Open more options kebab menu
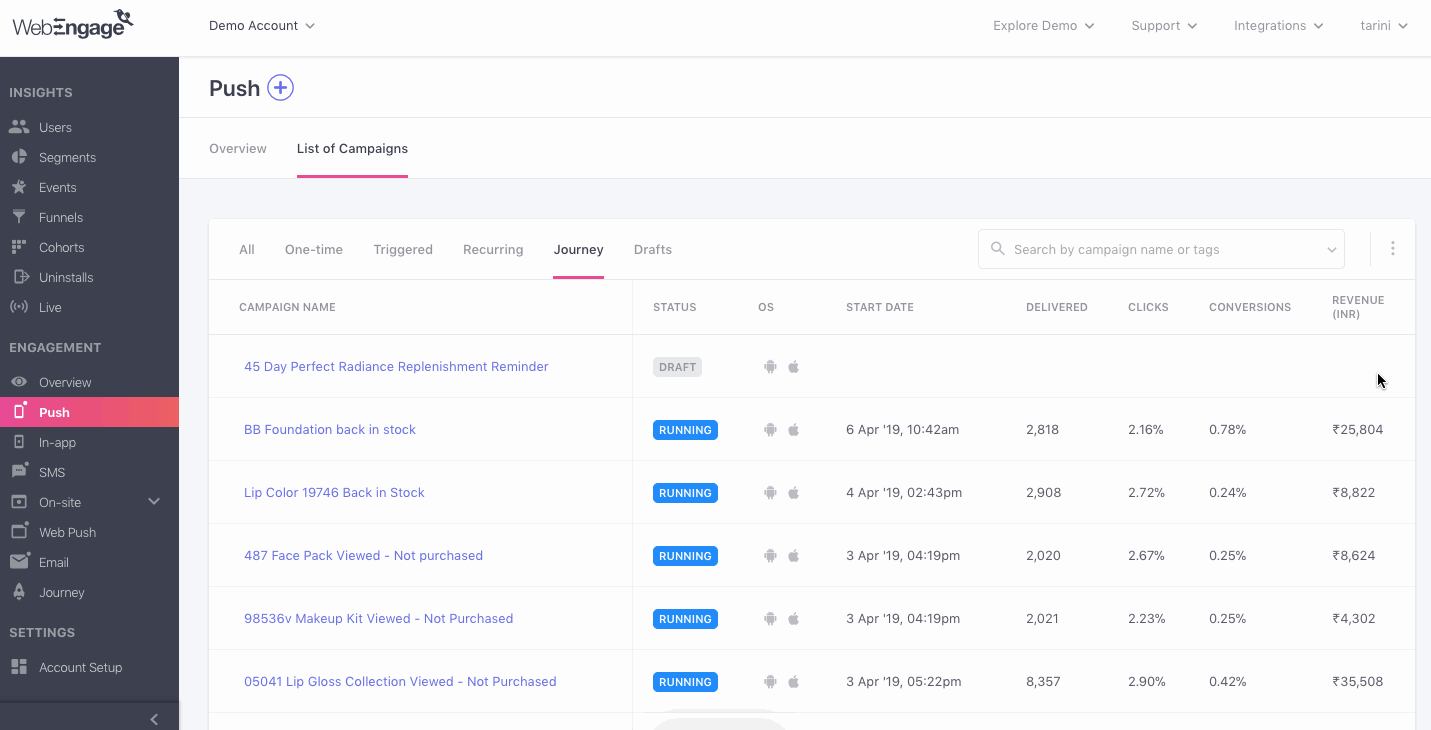 1392,248
